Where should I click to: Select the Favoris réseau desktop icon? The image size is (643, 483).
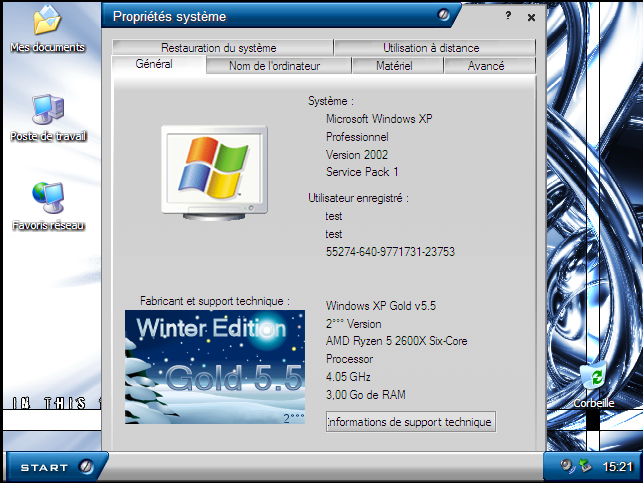(x=48, y=207)
